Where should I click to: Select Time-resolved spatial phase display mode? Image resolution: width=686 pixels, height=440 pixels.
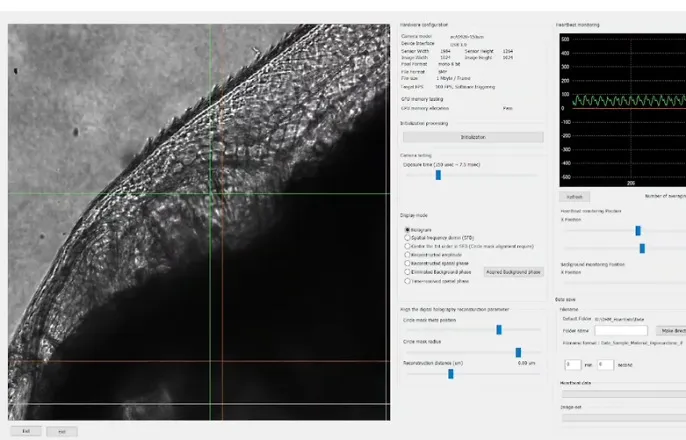(407, 281)
